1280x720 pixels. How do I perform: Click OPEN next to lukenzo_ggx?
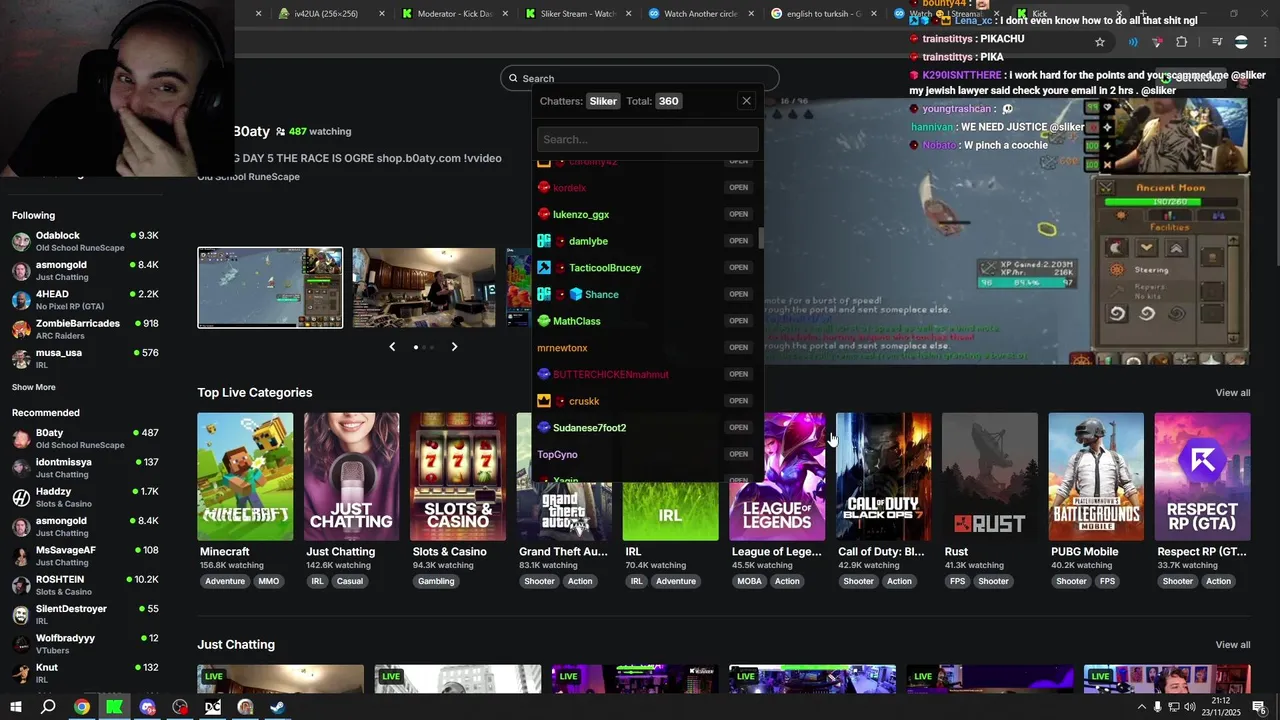coord(738,214)
